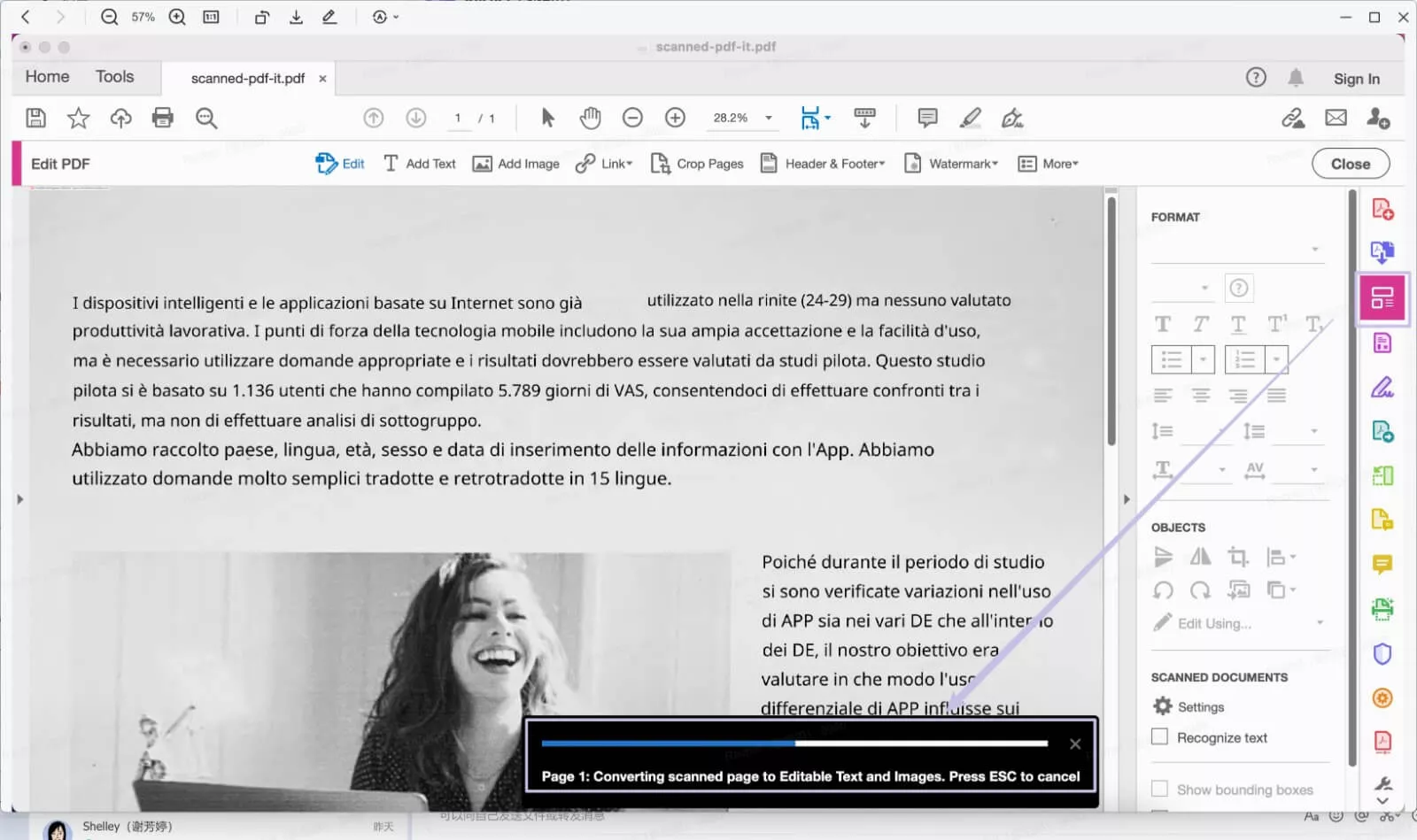The image size is (1417, 840).
Task: Click the Close button to exit Edit PDF
Action: 1350,163
